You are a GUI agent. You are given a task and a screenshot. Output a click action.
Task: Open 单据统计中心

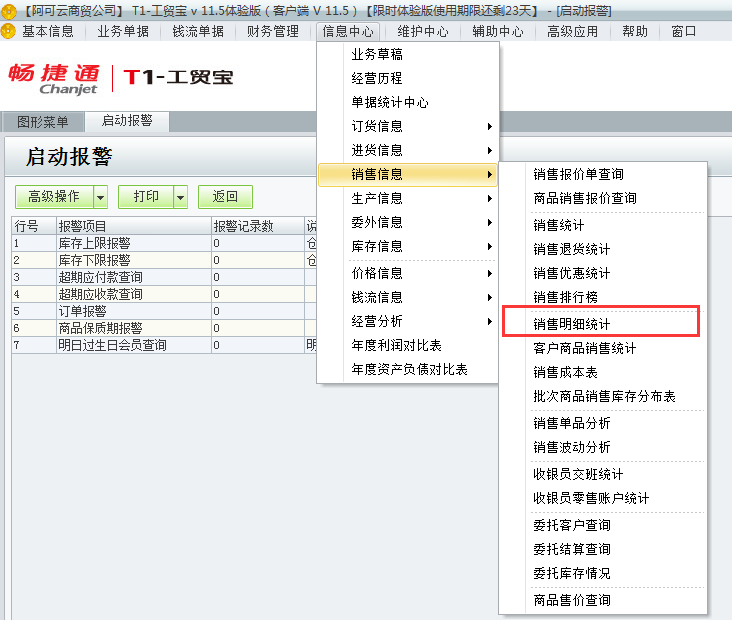[407, 102]
